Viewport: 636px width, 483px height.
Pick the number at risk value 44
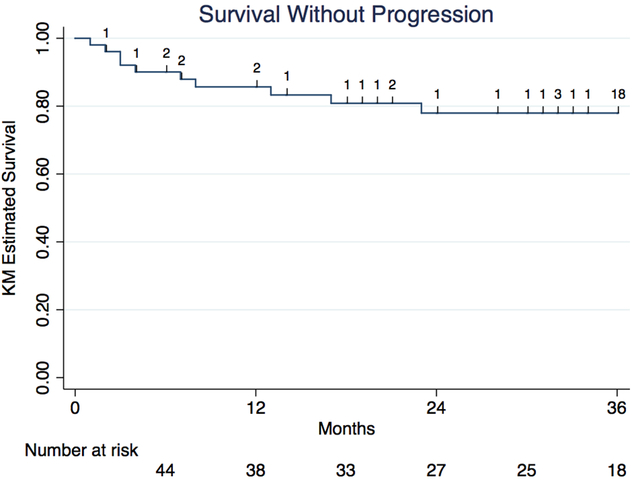(166, 469)
